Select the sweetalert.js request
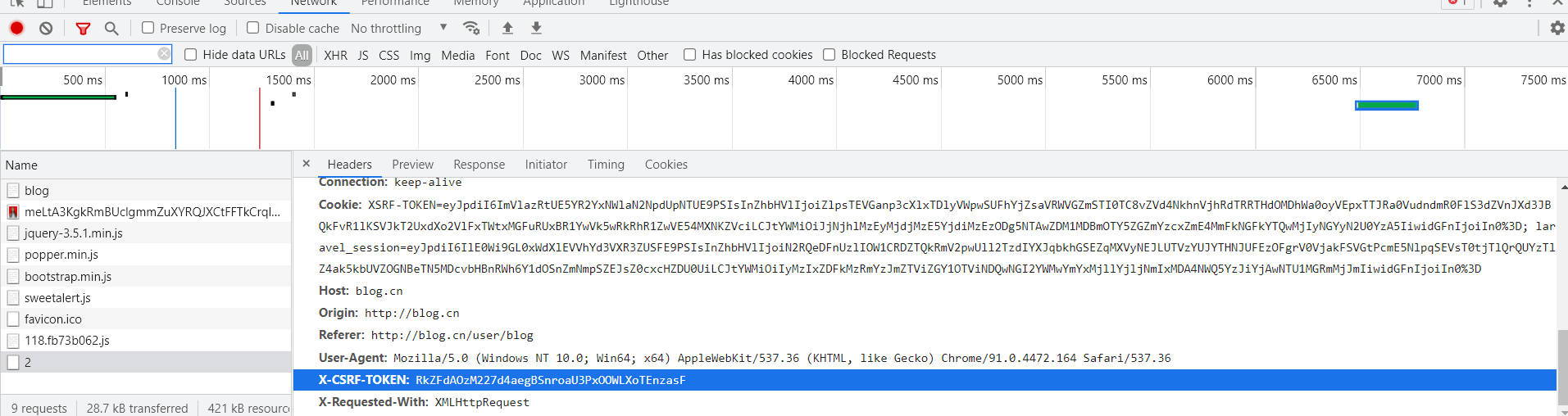The image size is (1568, 416). tap(146, 297)
